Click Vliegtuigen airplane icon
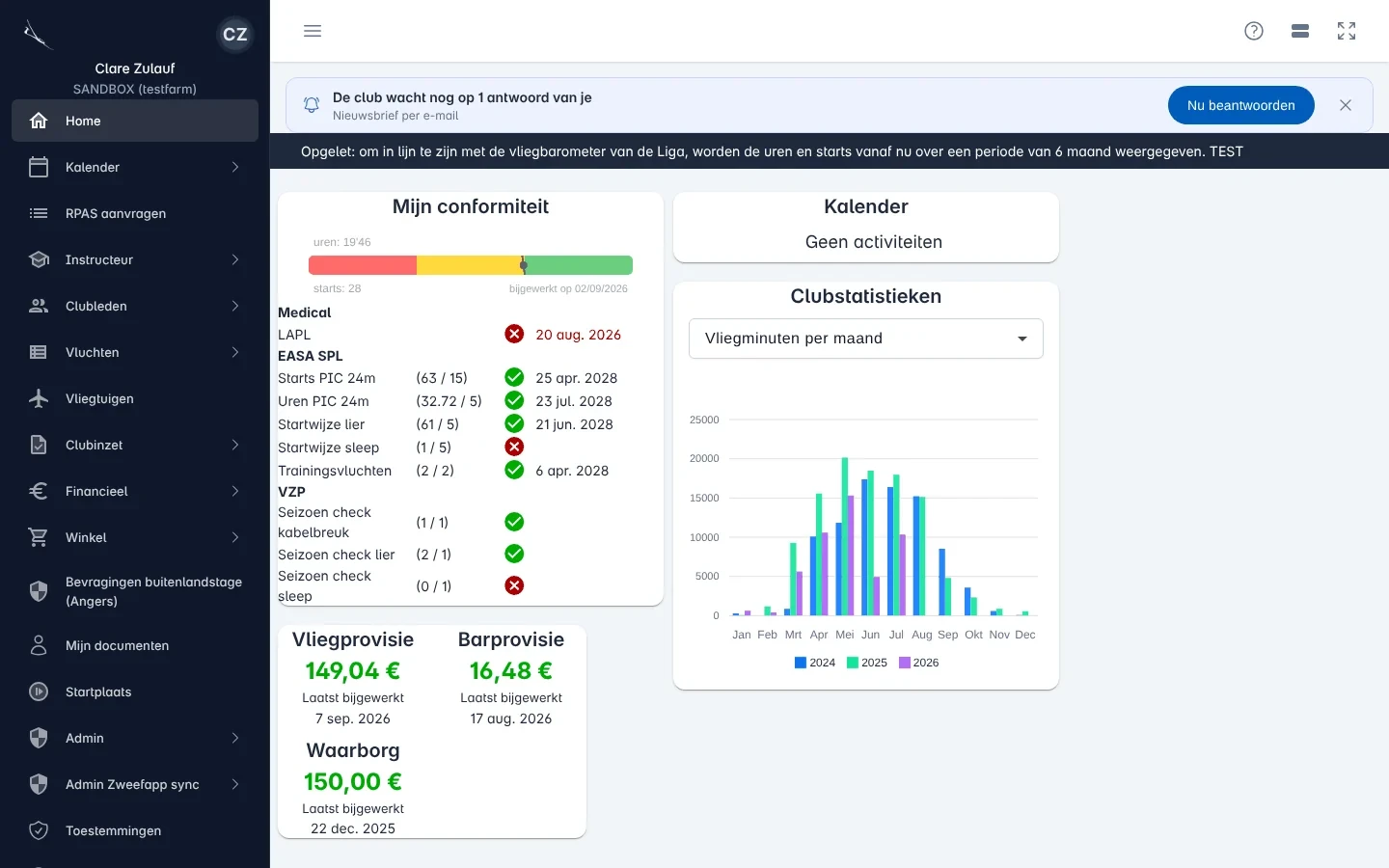Image resolution: width=1389 pixels, height=868 pixels. (39, 398)
